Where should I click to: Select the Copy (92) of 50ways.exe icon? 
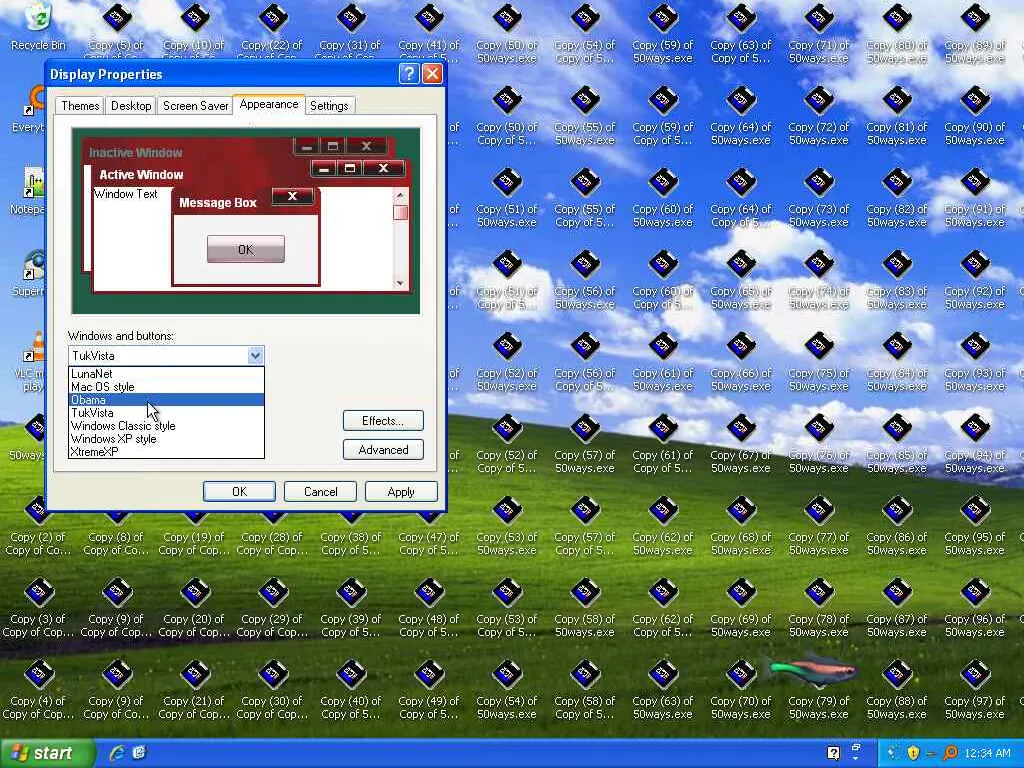pos(974,279)
